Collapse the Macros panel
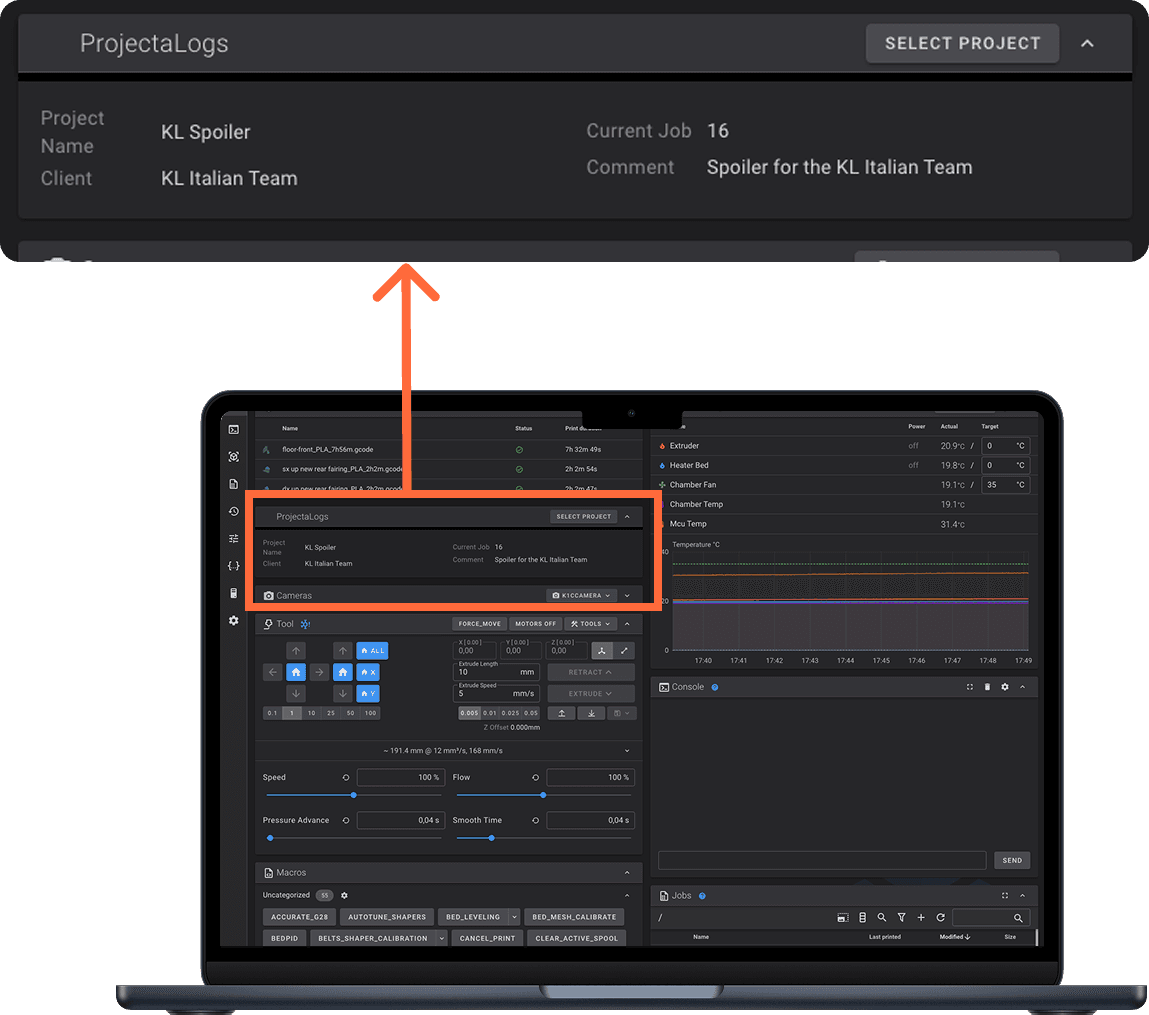1149x1015 pixels. pos(628,871)
